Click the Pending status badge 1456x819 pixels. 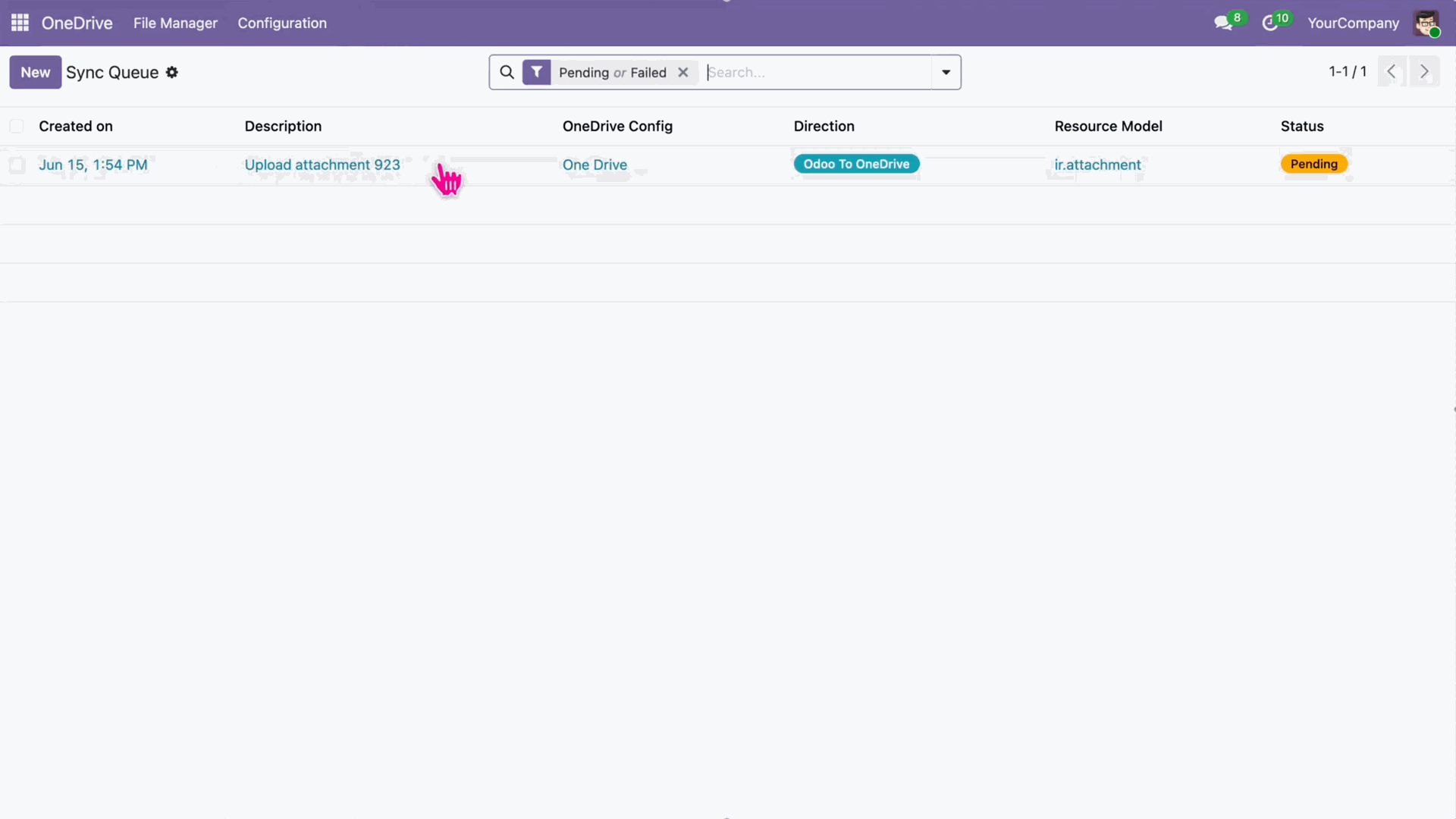(1313, 164)
